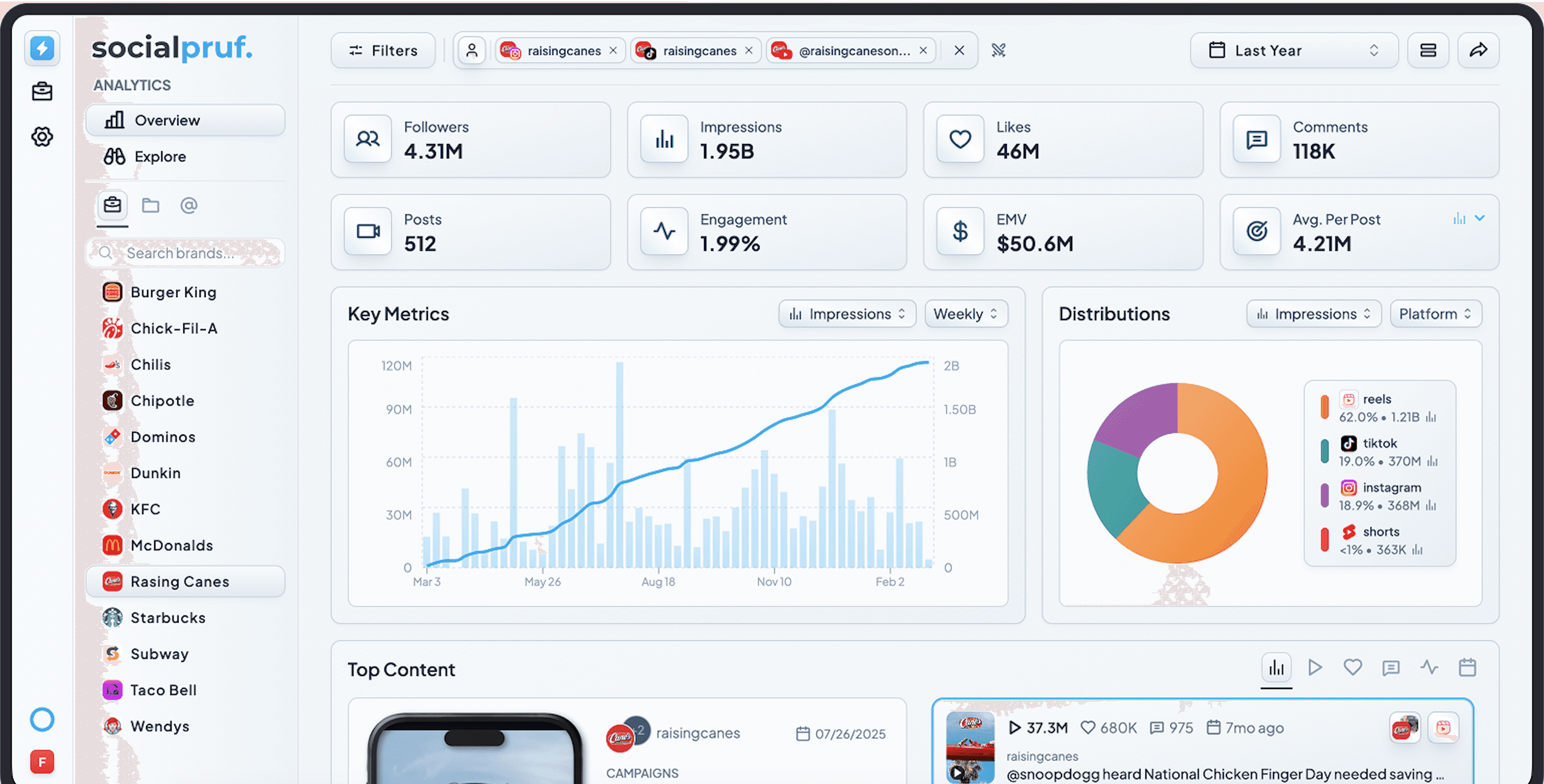Open the Explore menu item

159,156
